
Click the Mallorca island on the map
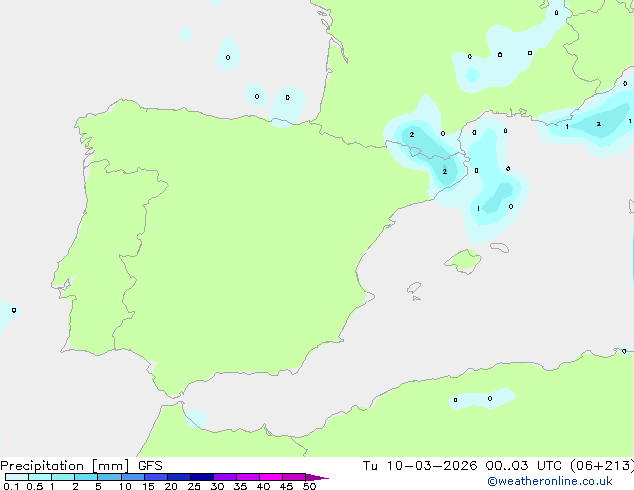(x=463, y=261)
